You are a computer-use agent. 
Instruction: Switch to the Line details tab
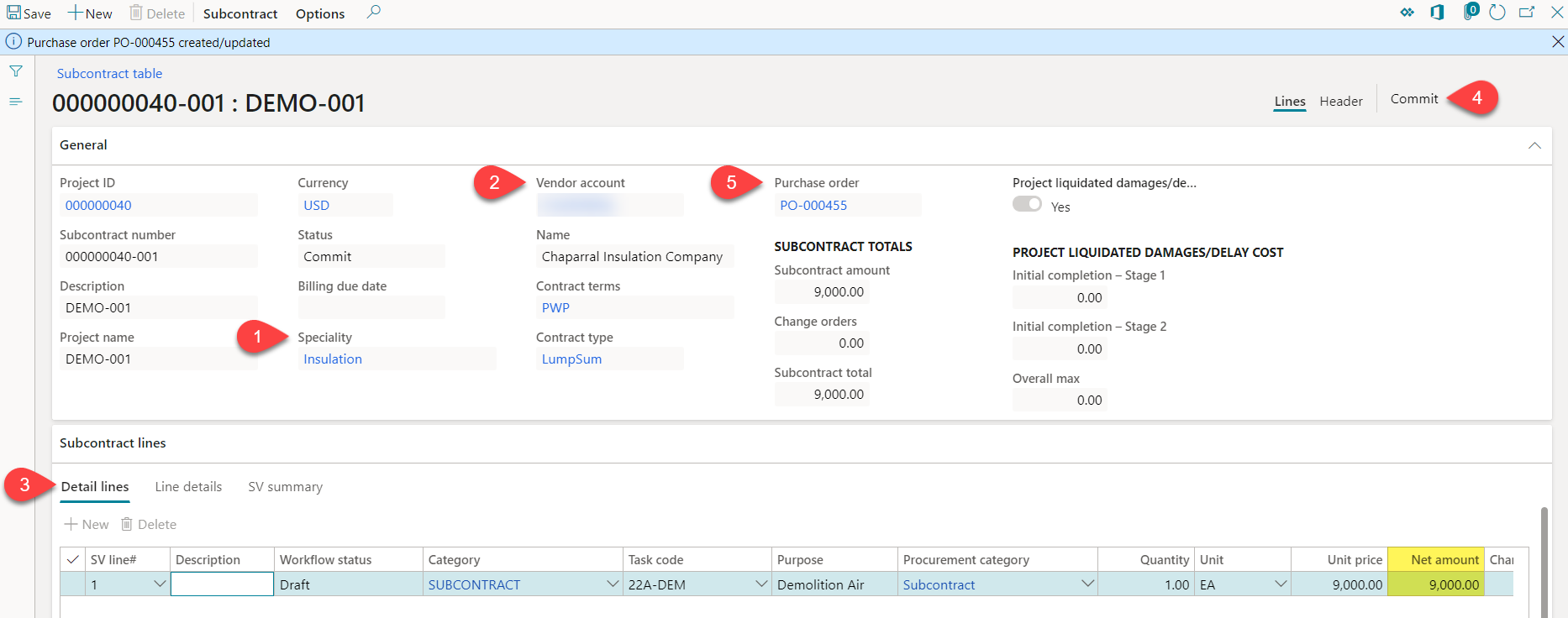(x=188, y=487)
